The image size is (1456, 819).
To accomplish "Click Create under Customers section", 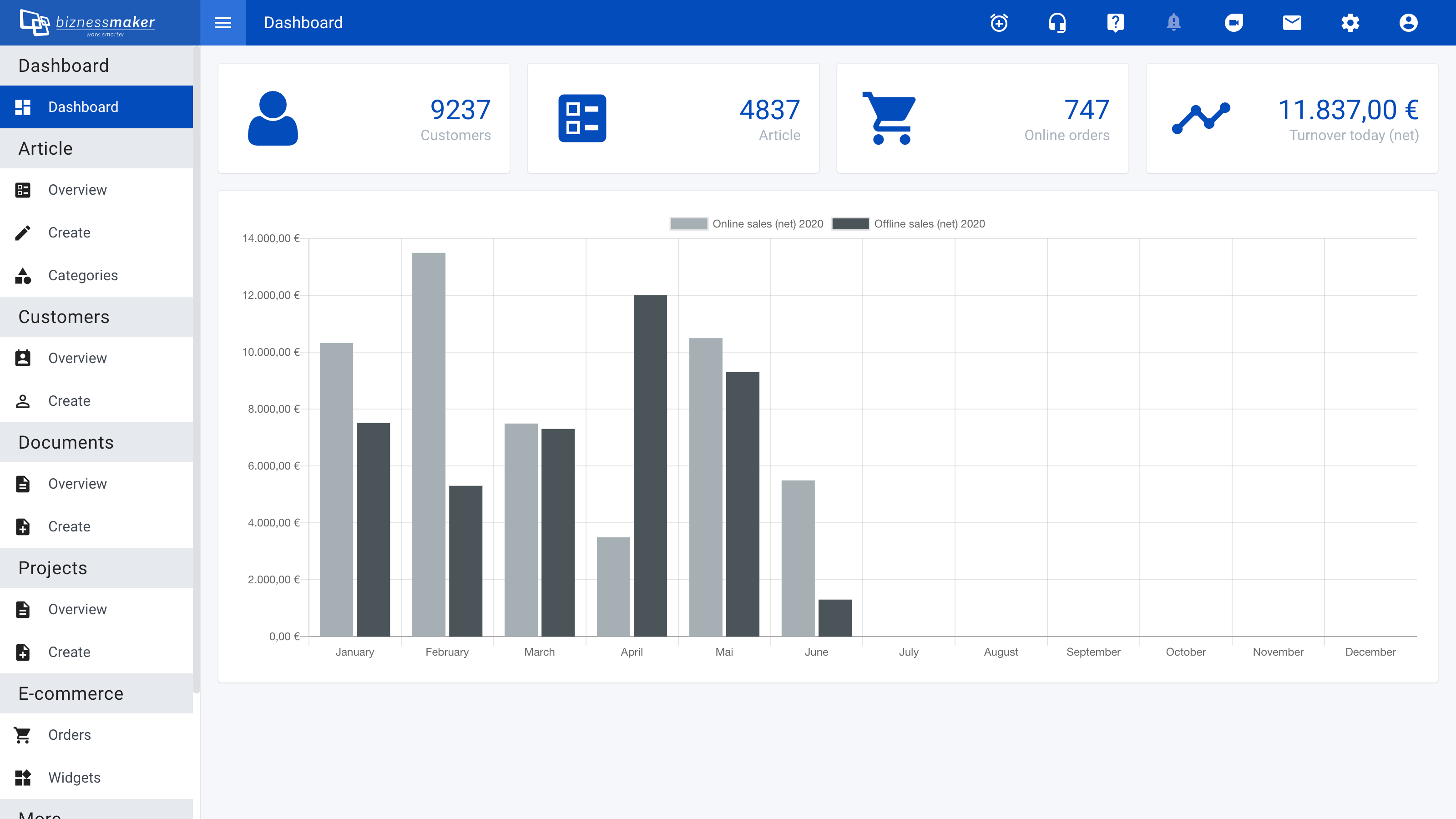I will tap(69, 401).
